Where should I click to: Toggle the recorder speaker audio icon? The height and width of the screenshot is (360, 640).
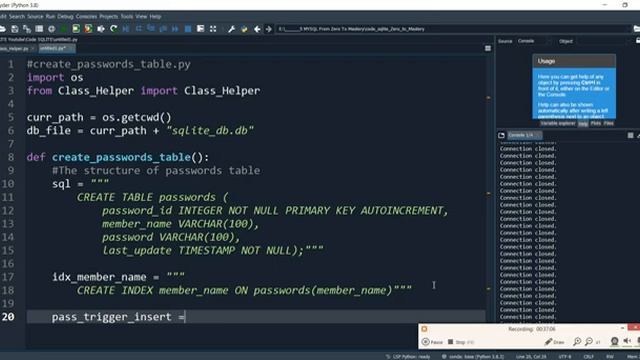click(x=627, y=342)
